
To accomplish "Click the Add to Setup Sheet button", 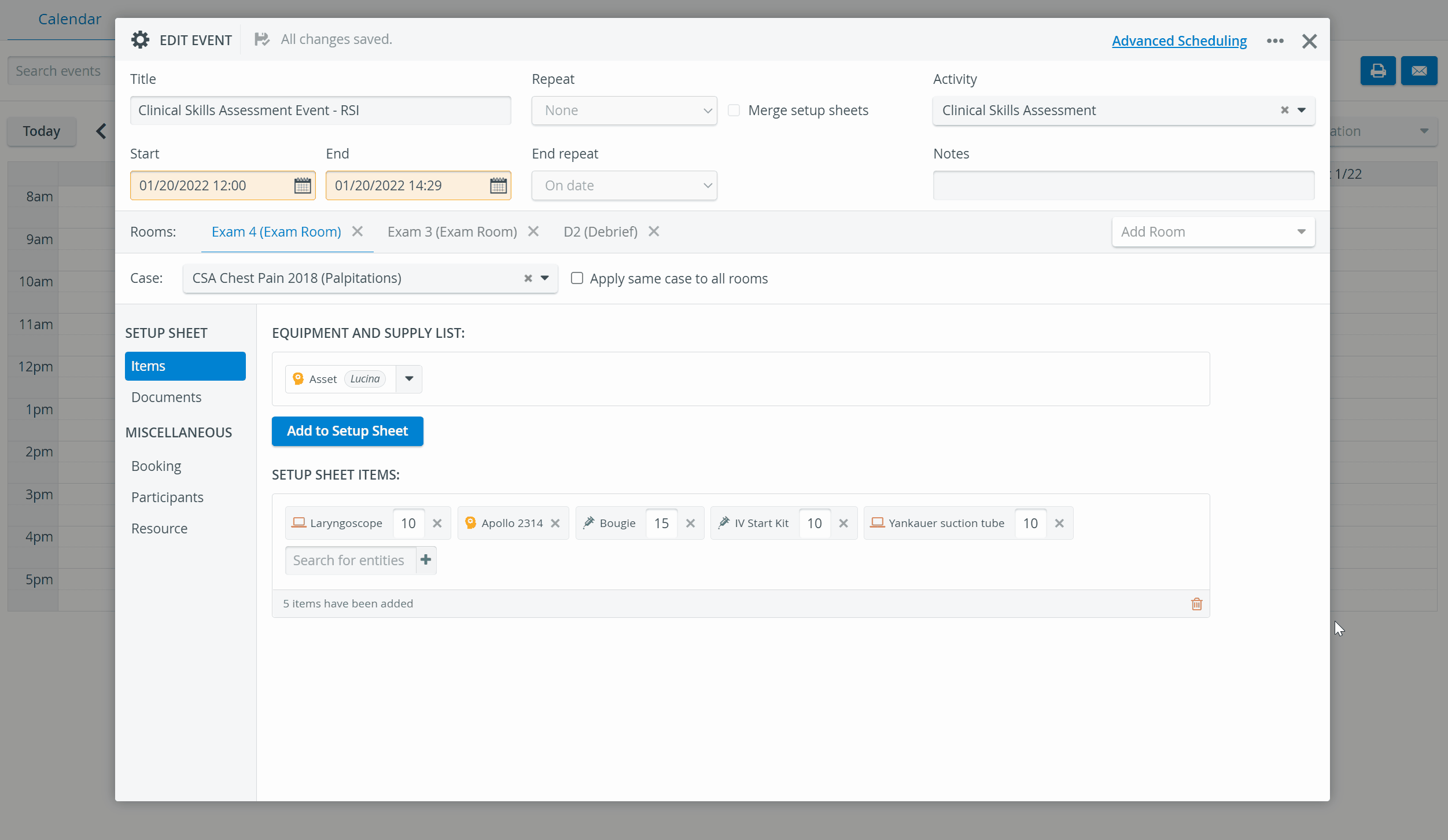I will tap(348, 431).
